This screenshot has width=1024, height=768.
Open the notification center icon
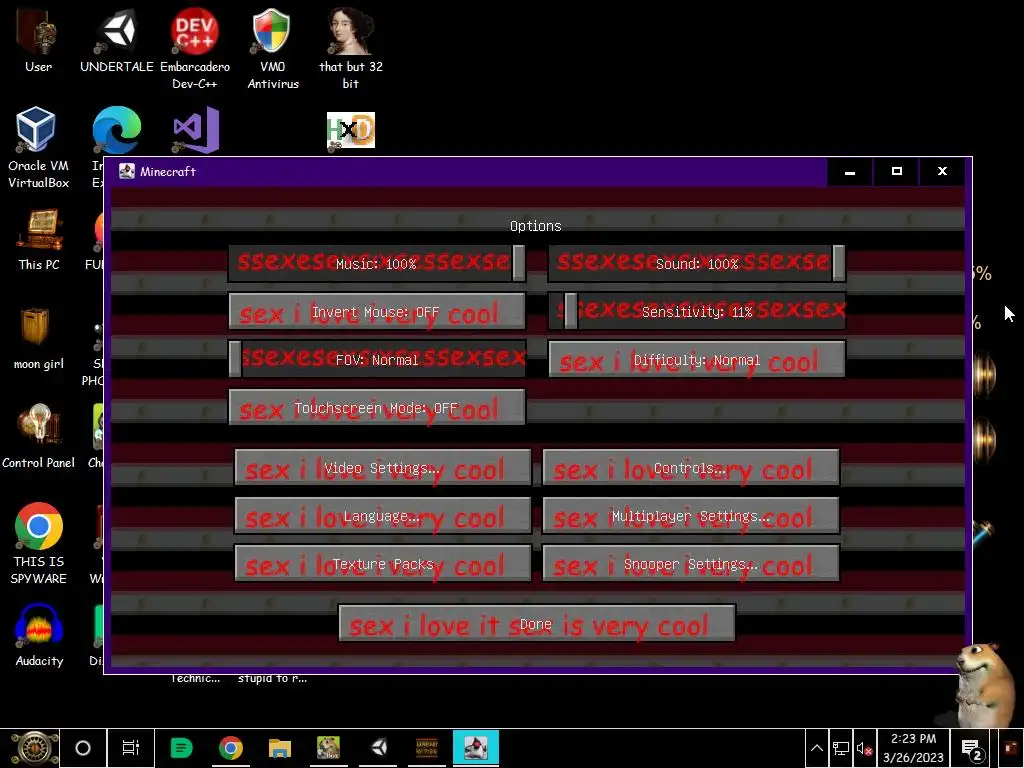(x=972, y=749)
